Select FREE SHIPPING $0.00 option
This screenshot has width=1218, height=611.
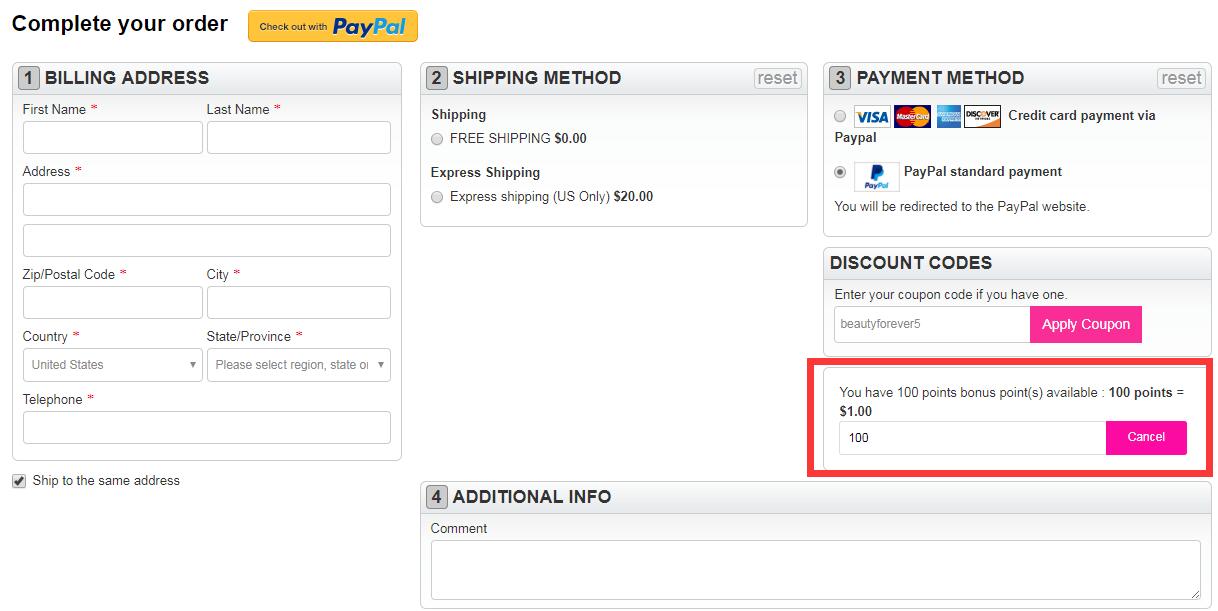tap(437, 139)
